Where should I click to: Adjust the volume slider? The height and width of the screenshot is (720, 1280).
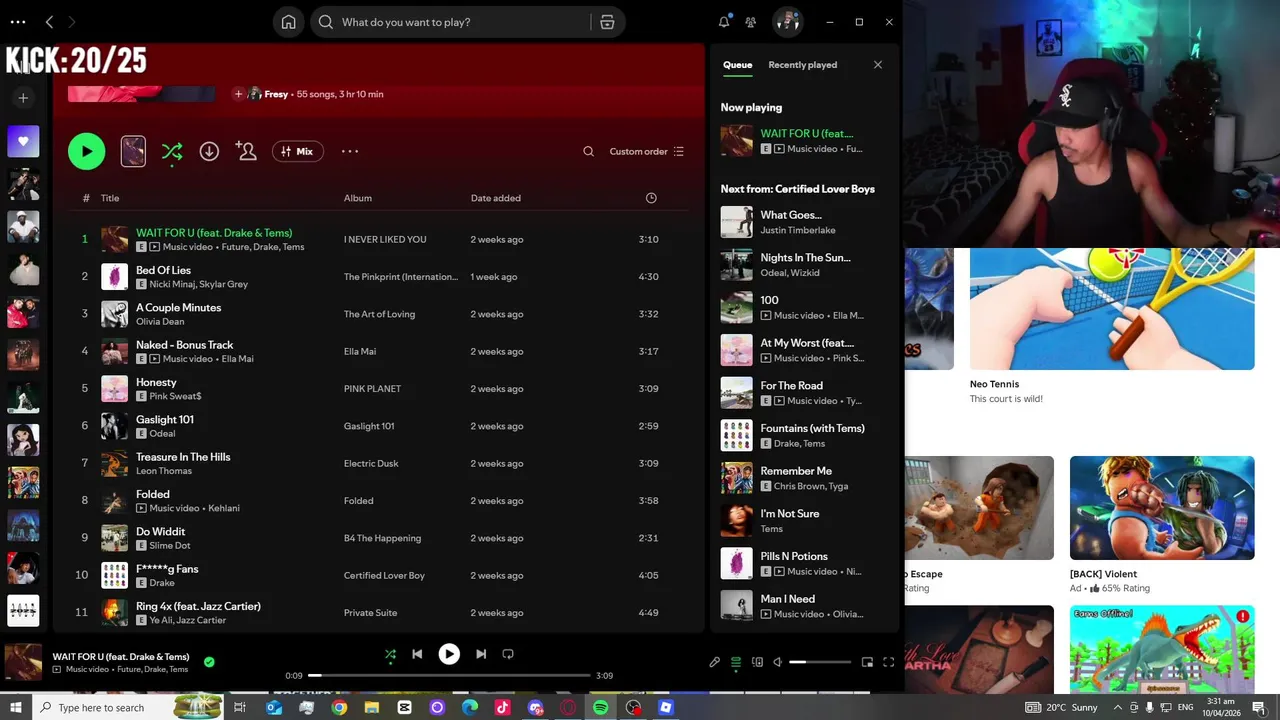[x=820, y=662]
